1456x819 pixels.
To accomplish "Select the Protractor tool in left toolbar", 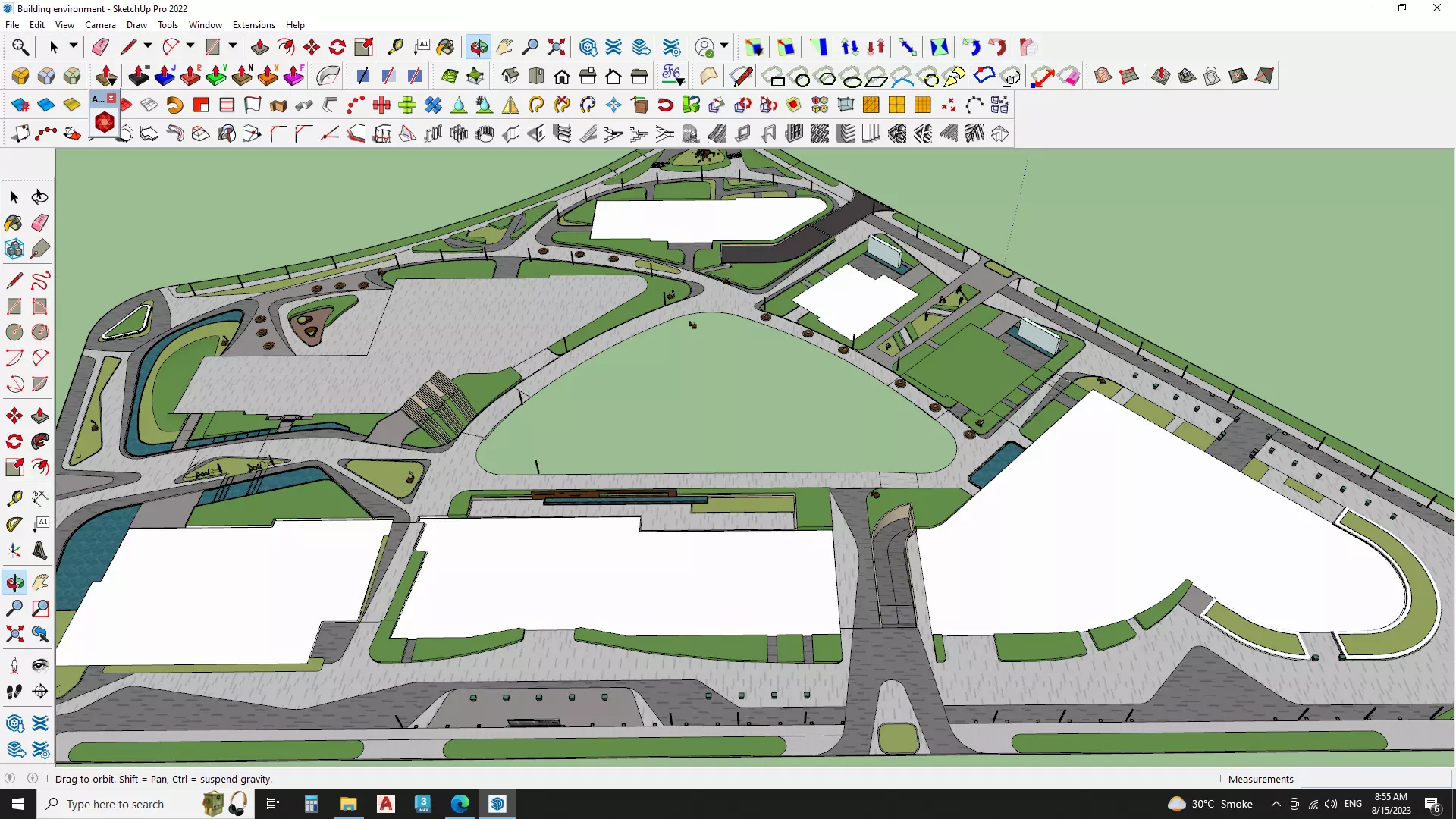I will tap(14, 524).
